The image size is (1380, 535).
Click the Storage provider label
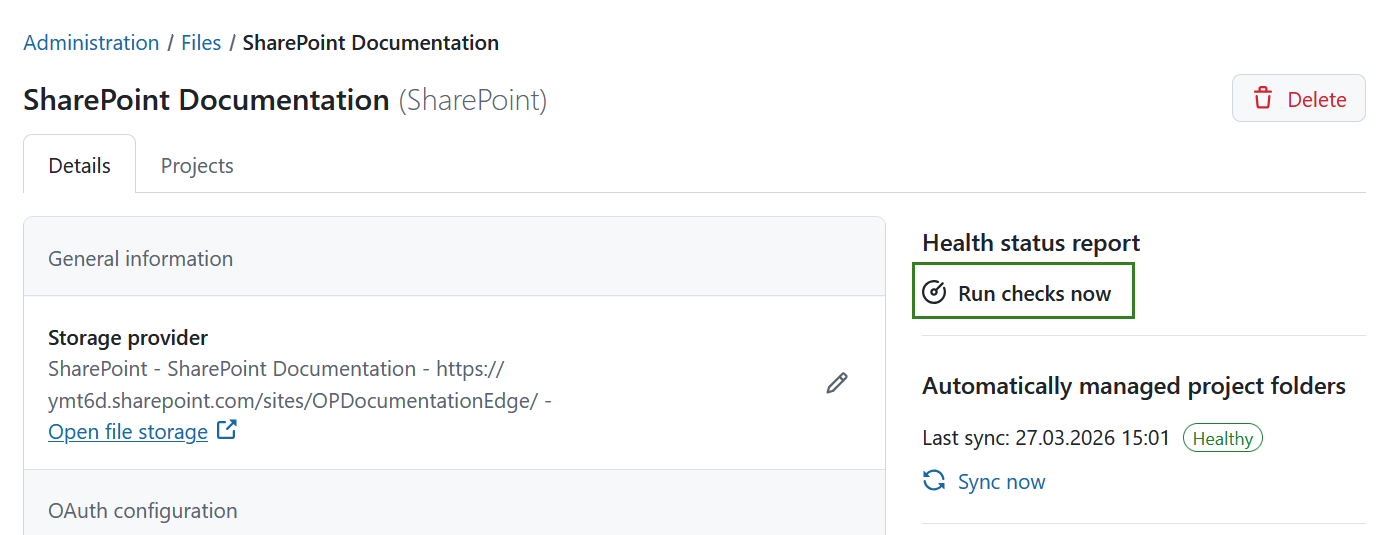pos(128,338)
